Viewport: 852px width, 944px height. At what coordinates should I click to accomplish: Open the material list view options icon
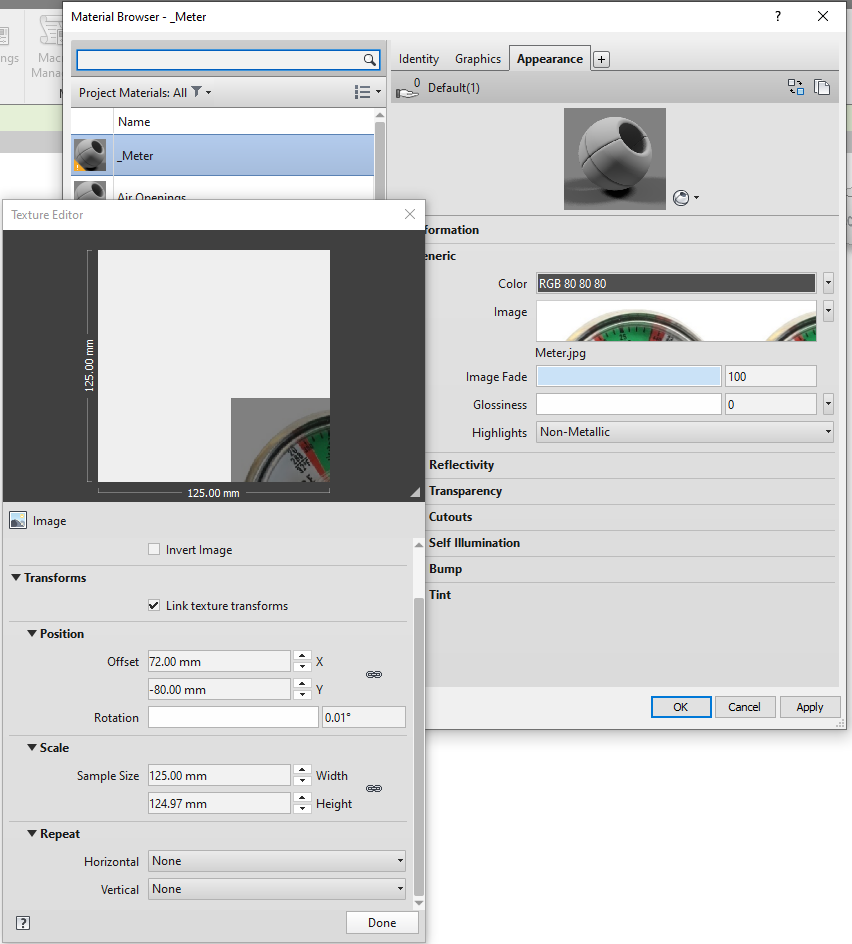point(362,91)
